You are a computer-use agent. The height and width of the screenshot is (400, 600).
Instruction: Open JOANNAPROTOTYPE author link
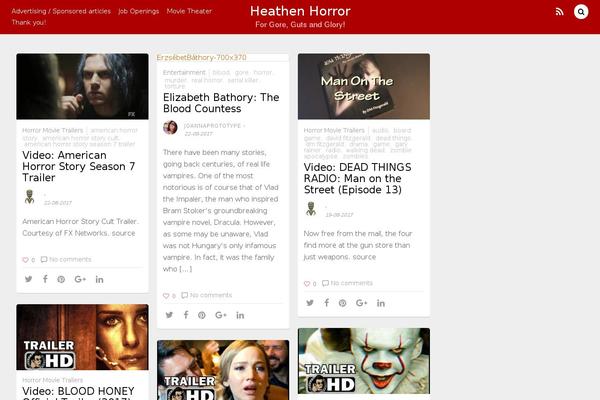coord(212,126)
